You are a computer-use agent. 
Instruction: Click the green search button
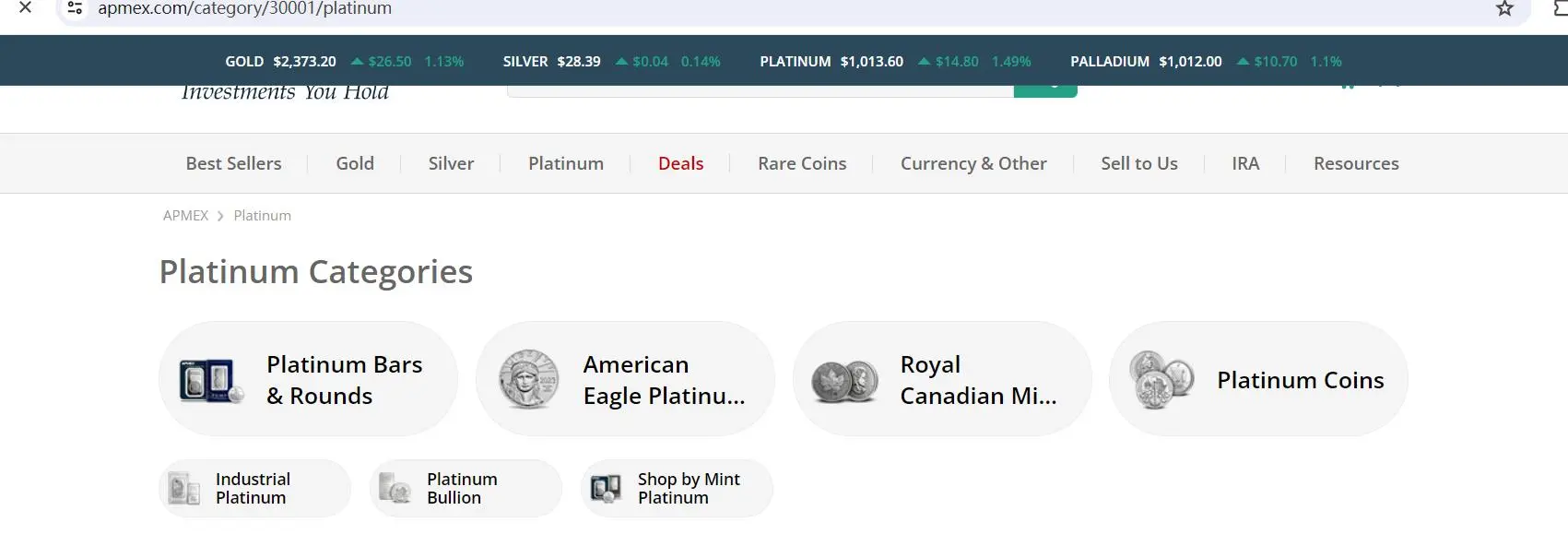[x=1045, y=90]
